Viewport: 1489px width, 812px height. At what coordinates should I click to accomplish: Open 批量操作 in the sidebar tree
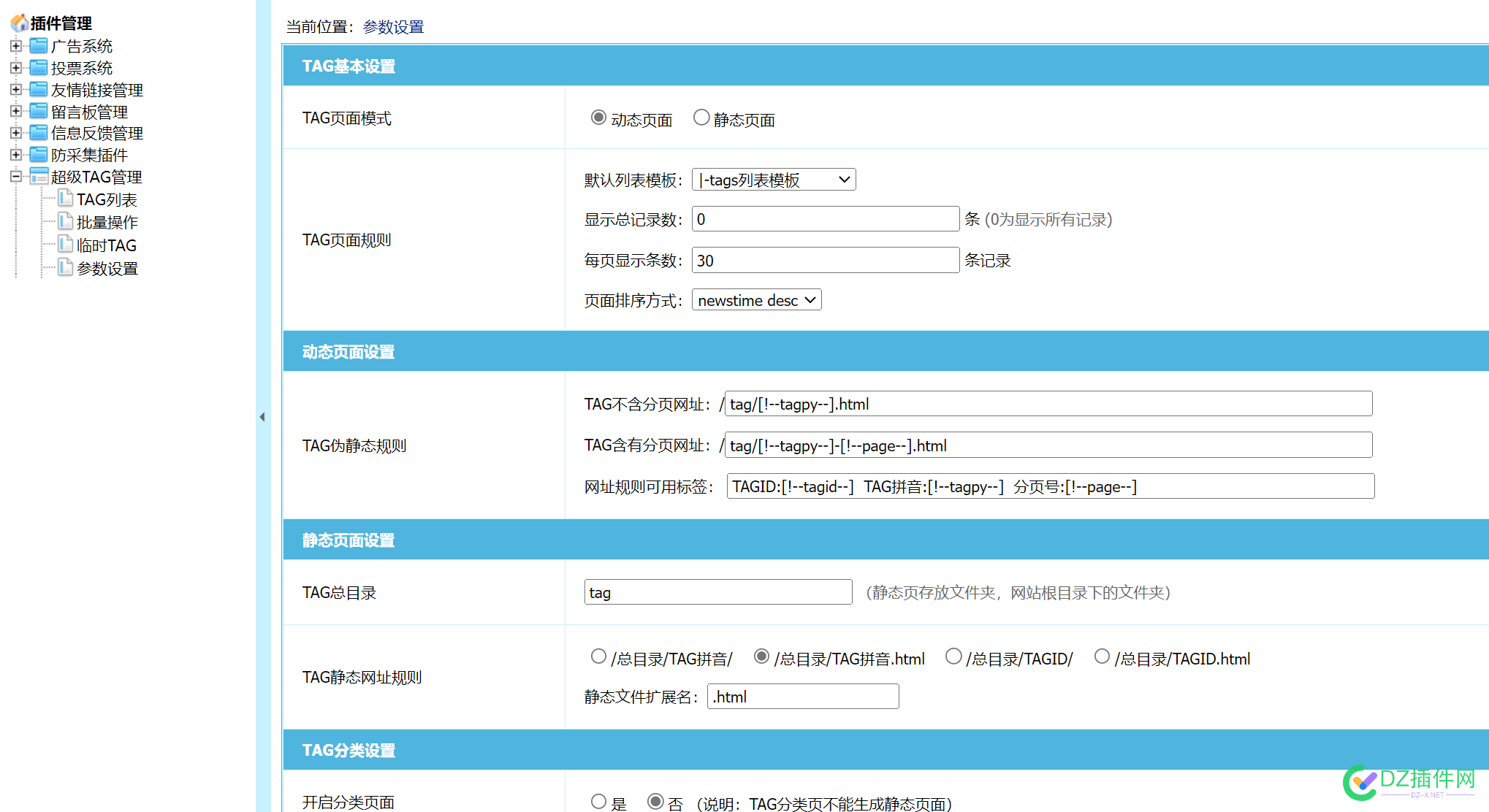[x=107, y=222]
